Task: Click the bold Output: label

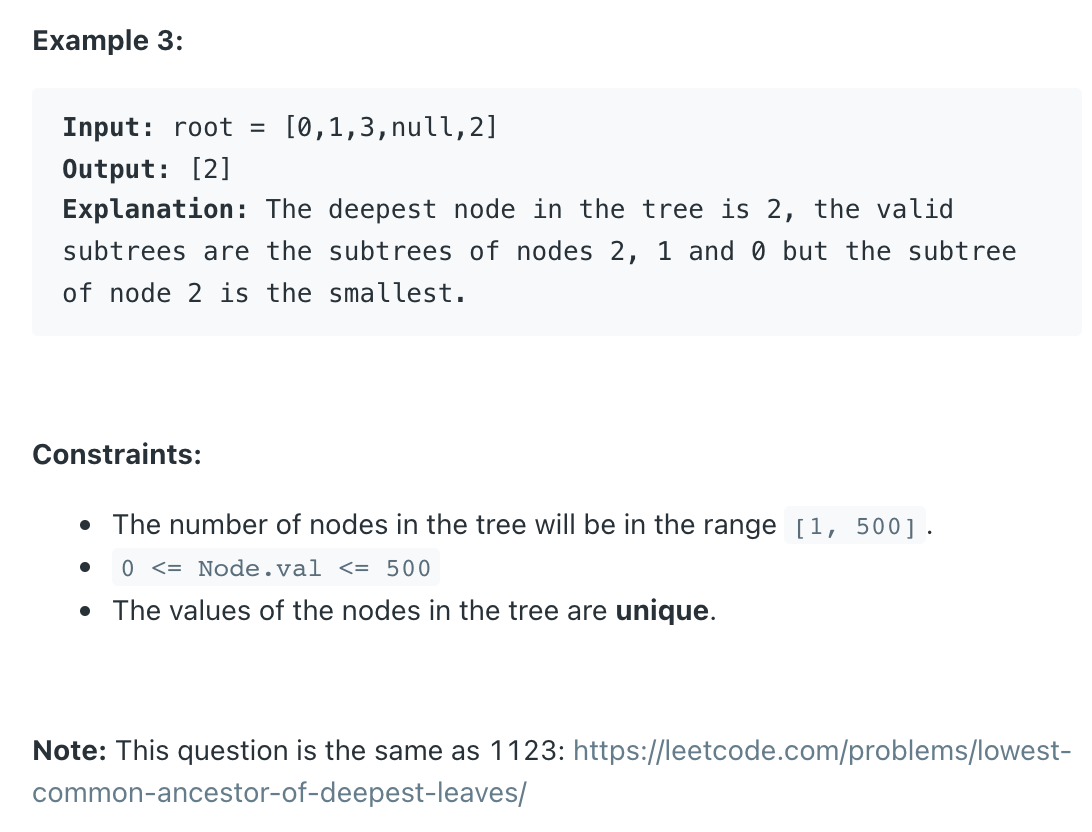Action: tap(116, 169)
